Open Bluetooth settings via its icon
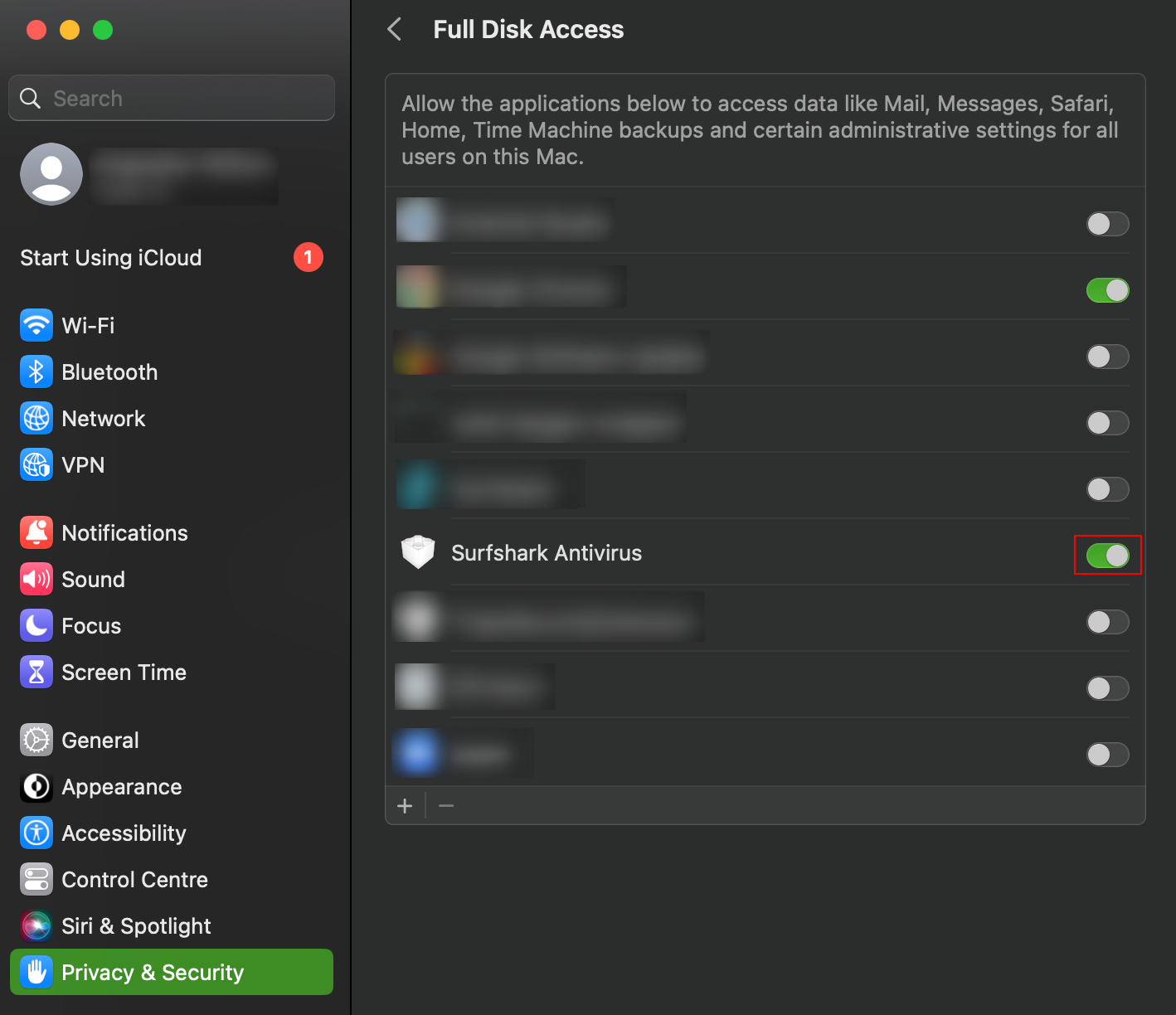Viewport: 1176px width, 1015px height. pos(36,372)
